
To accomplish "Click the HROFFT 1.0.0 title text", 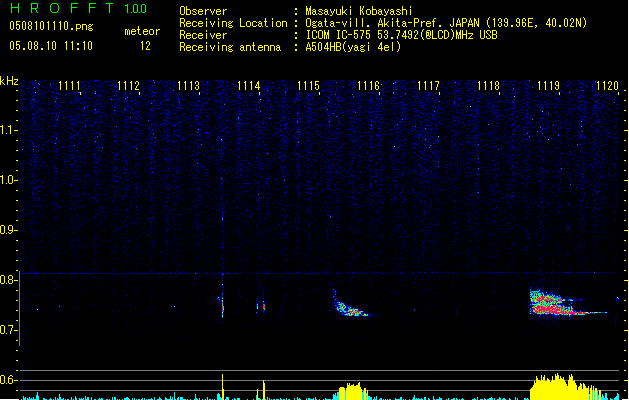I will click(x=79, y=8).
